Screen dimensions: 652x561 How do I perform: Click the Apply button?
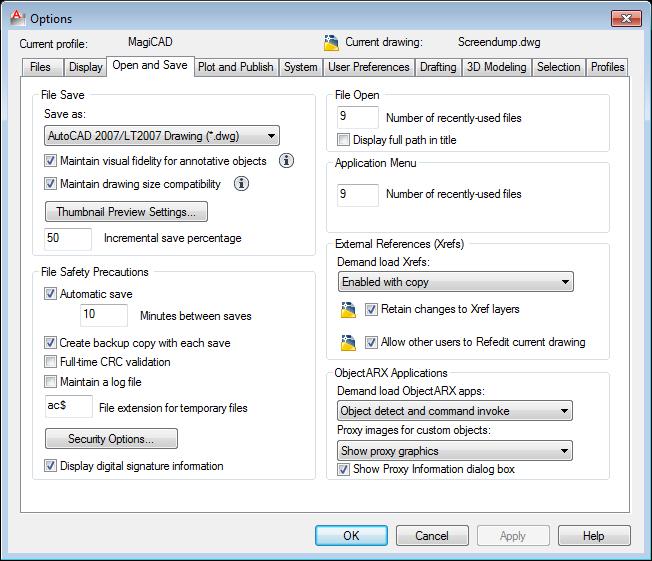point(513,536)
